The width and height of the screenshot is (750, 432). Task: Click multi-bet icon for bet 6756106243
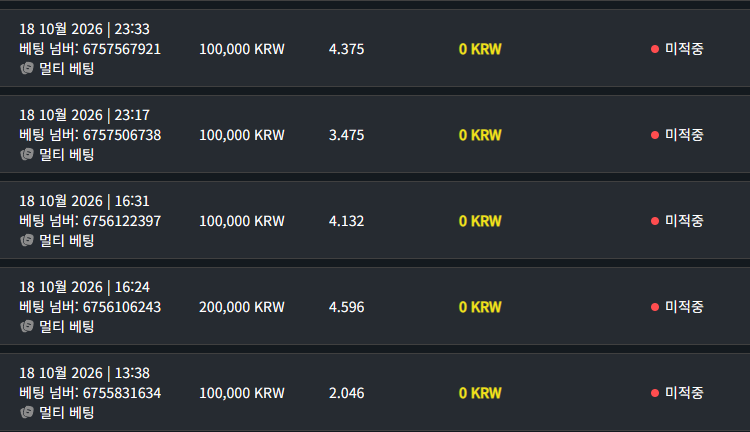(27, 327)
